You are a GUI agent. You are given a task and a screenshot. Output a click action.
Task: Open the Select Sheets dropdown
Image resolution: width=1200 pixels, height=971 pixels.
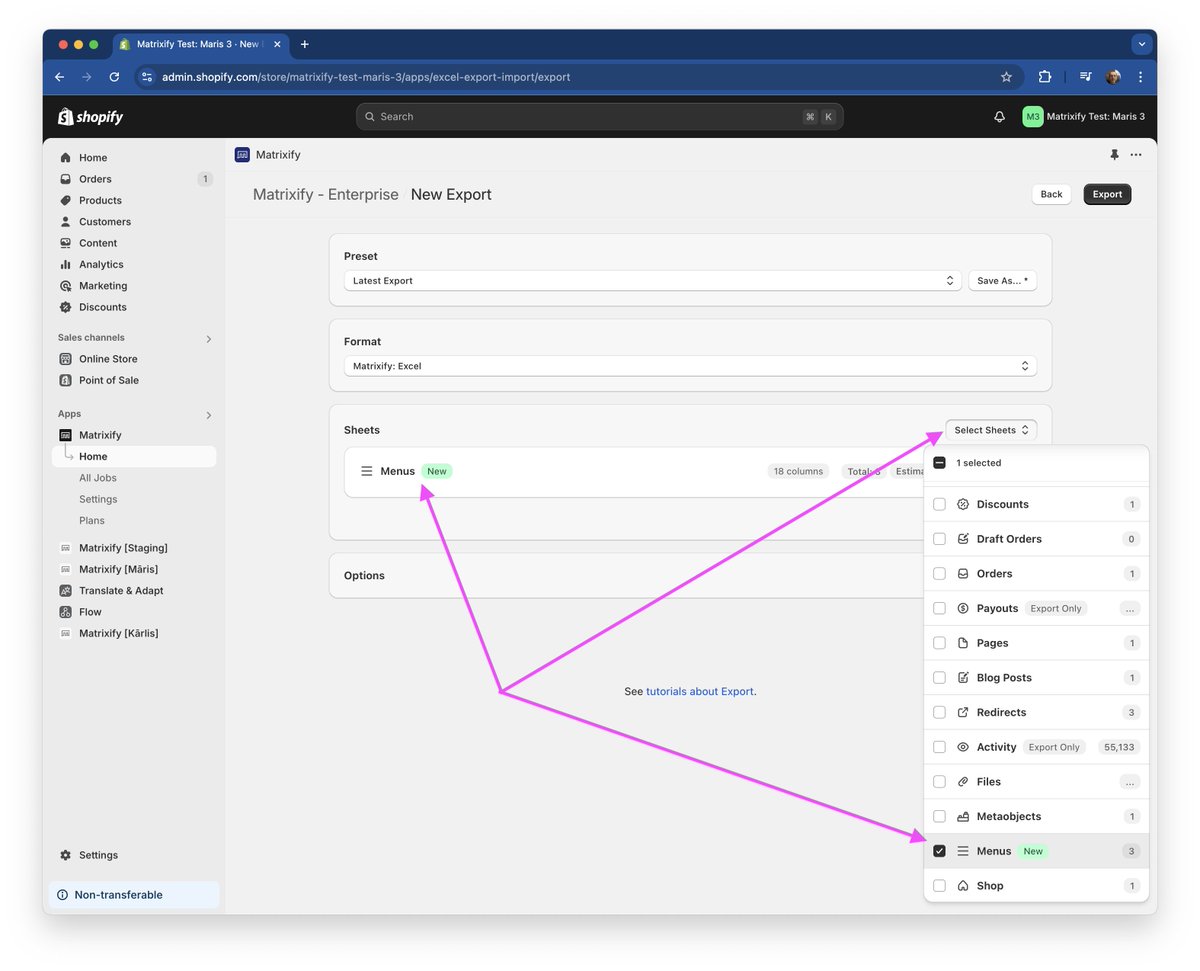coord(991,430)
